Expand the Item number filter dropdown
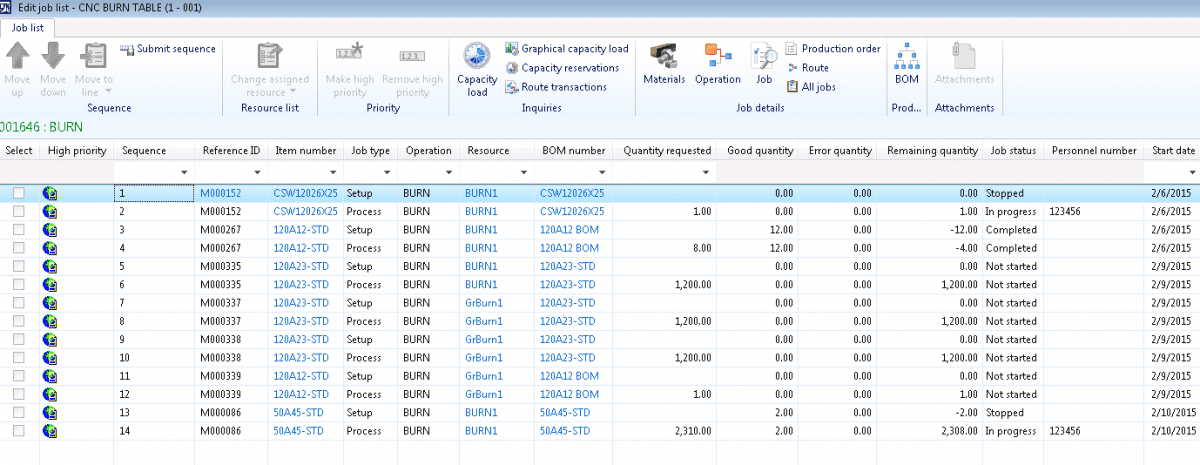This screenshot has height=465, width=1200. [x=332, y=173]
